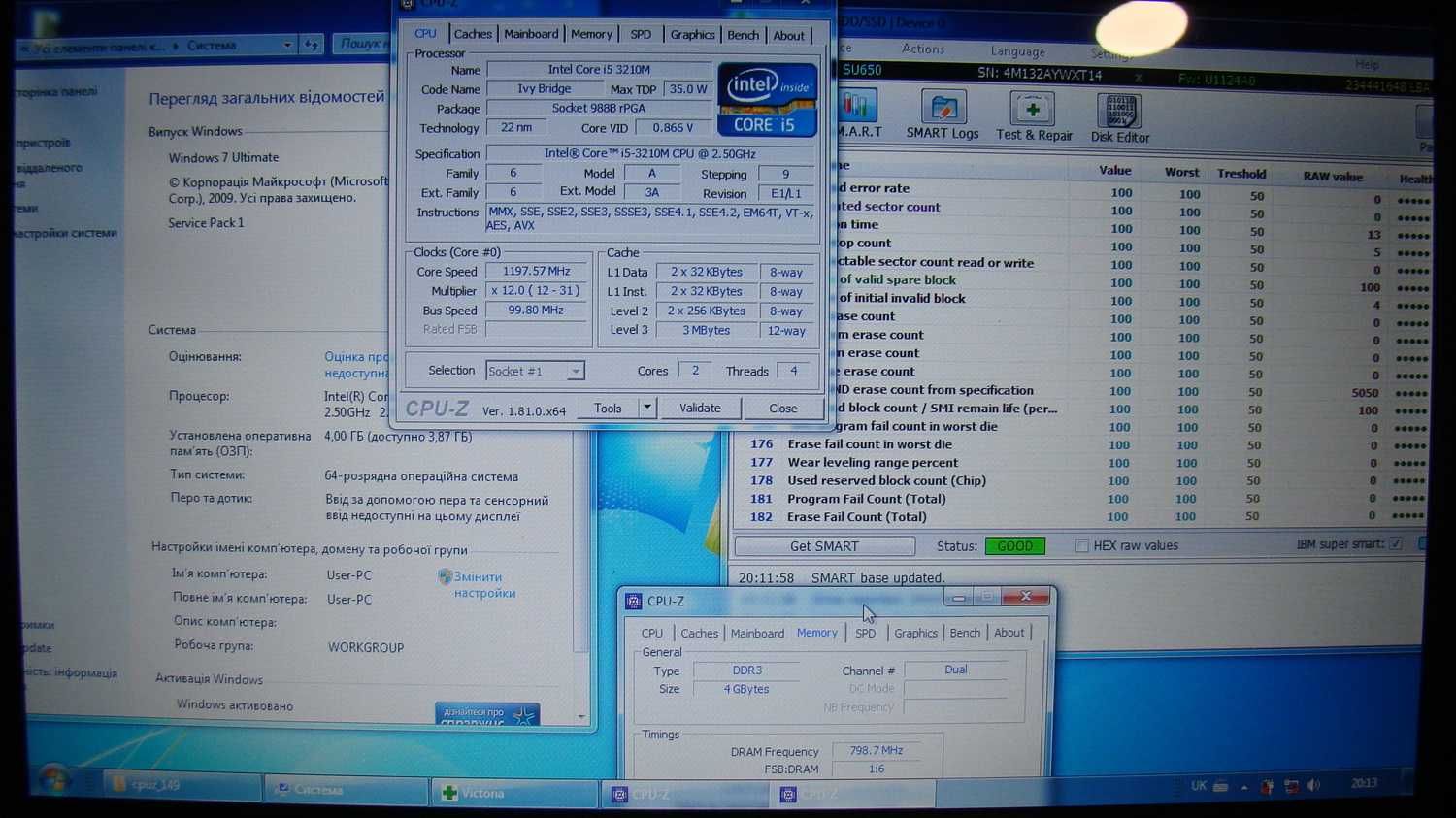This screenshot has height=818, width=1456.
Task: Click the Get SMART button
Action: [824, 546]
